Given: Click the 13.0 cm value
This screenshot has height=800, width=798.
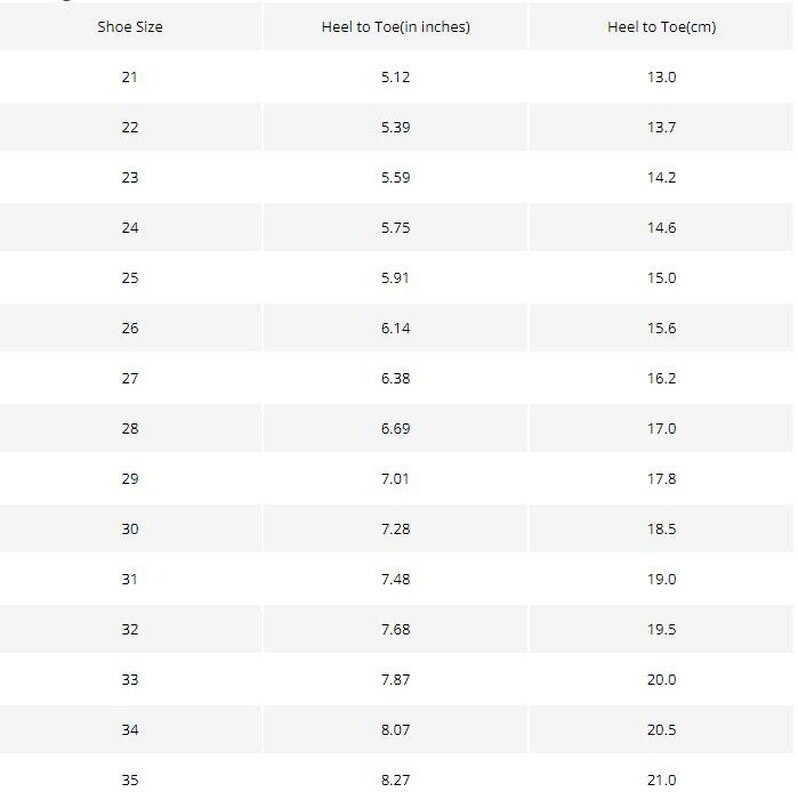Looking at the screenshot, I should point(662,77).
